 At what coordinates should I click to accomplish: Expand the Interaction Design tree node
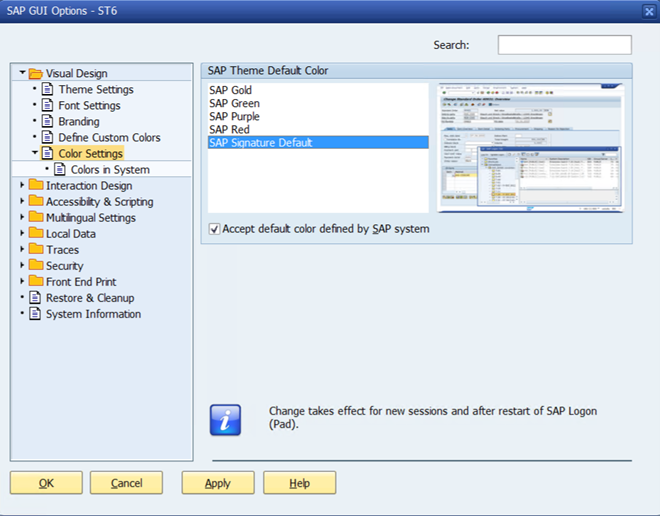click(21, 186)
